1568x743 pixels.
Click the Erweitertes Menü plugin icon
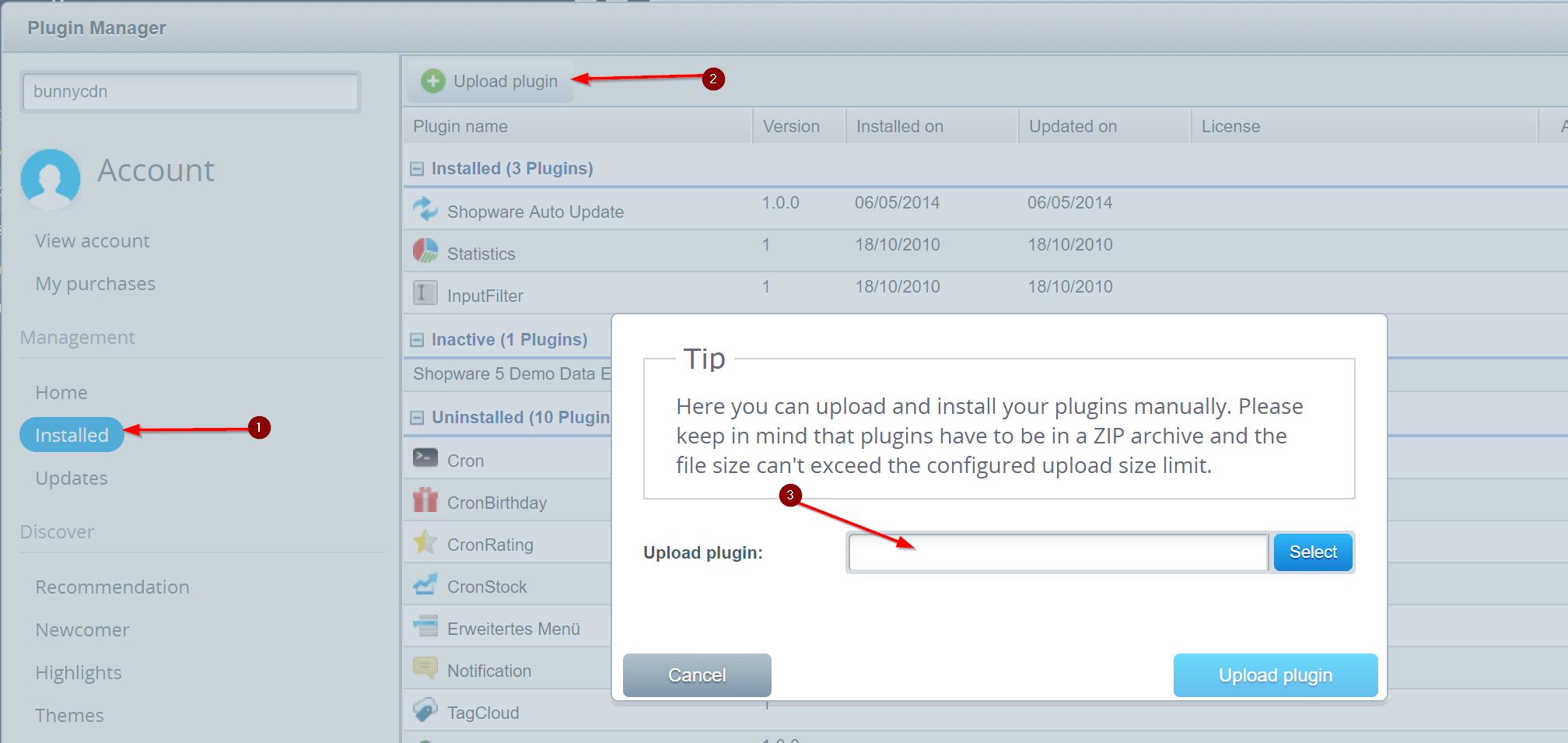(x=425, y=626)
